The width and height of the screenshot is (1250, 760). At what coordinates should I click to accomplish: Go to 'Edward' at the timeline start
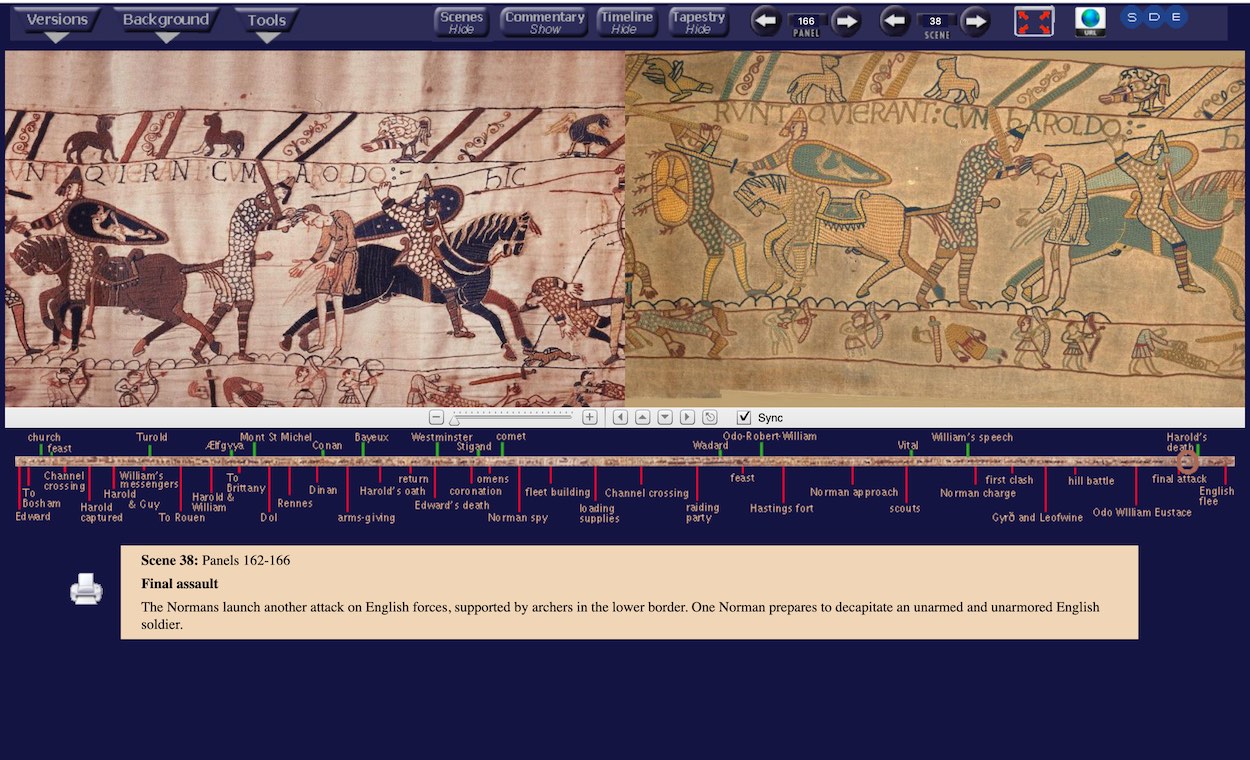click(x=33, y=516)
